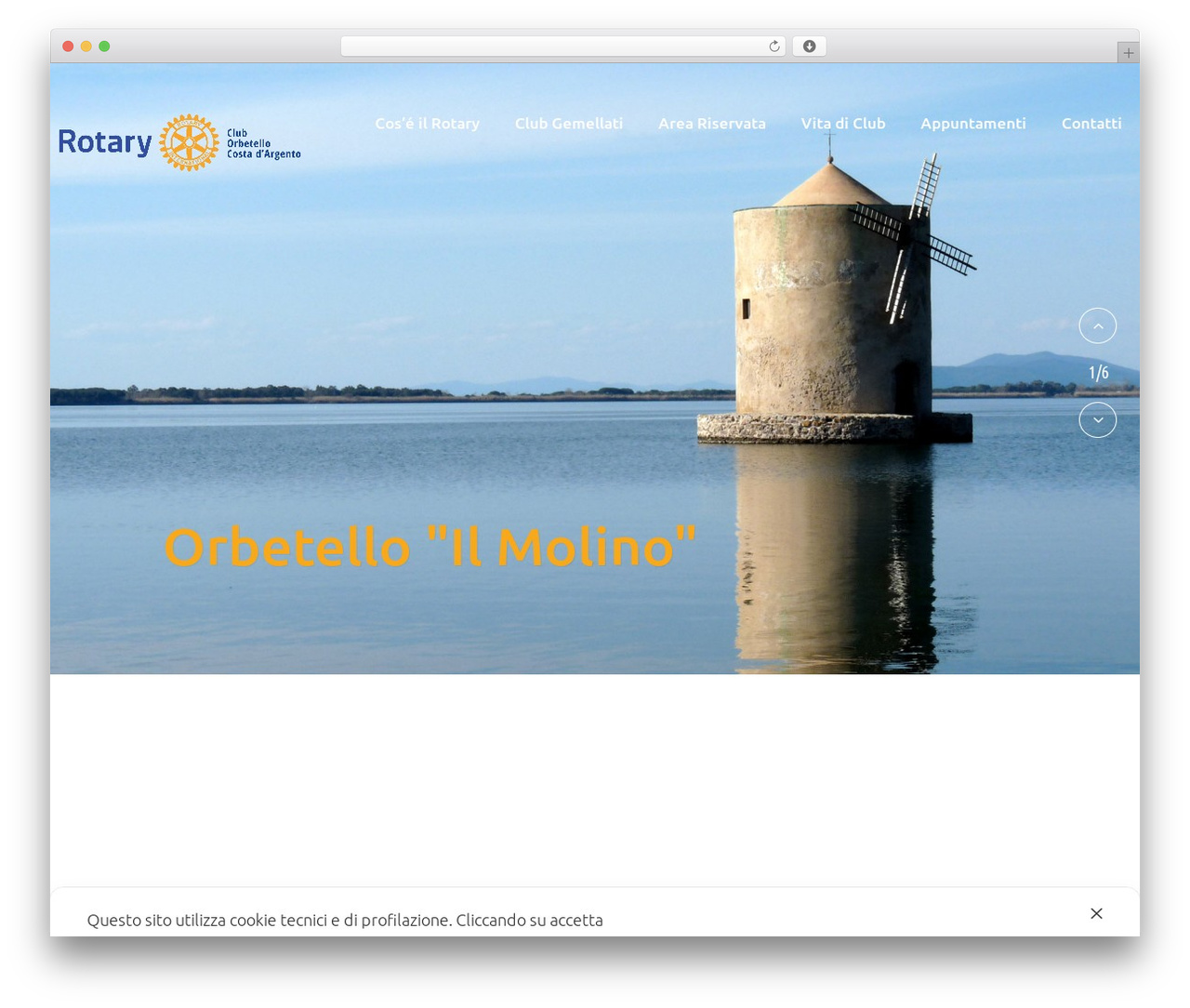The image size is (1190, 1008).
Task: Open the Vita di Club menu
Action: coord(843,123)
